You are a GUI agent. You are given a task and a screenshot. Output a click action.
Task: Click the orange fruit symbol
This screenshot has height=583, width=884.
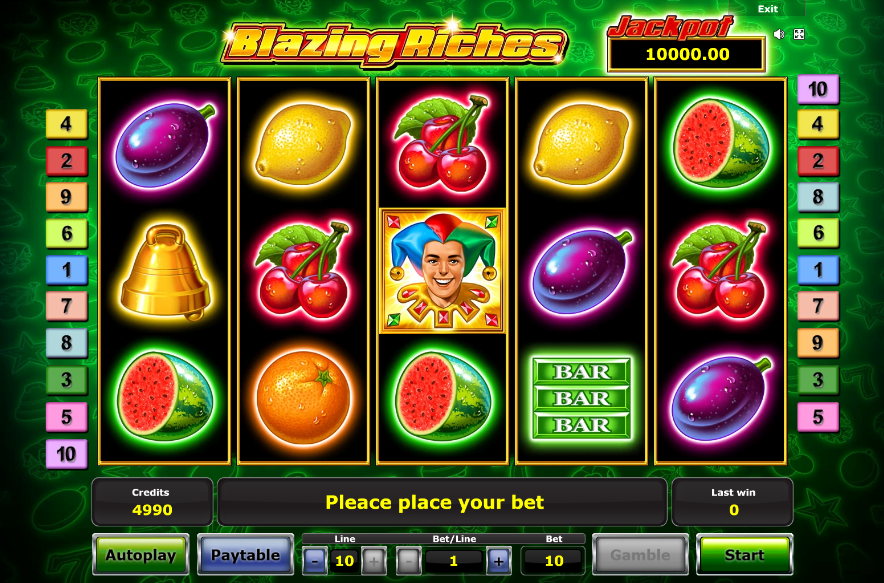click(x=303, y=397)
